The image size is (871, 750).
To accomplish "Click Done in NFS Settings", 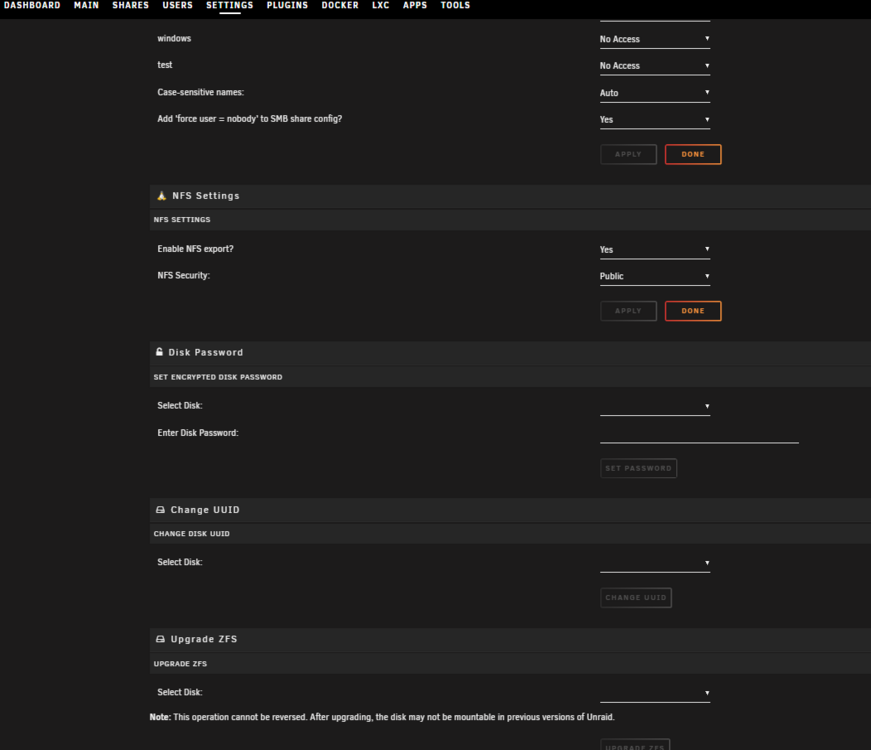I will tap(693, 311).
